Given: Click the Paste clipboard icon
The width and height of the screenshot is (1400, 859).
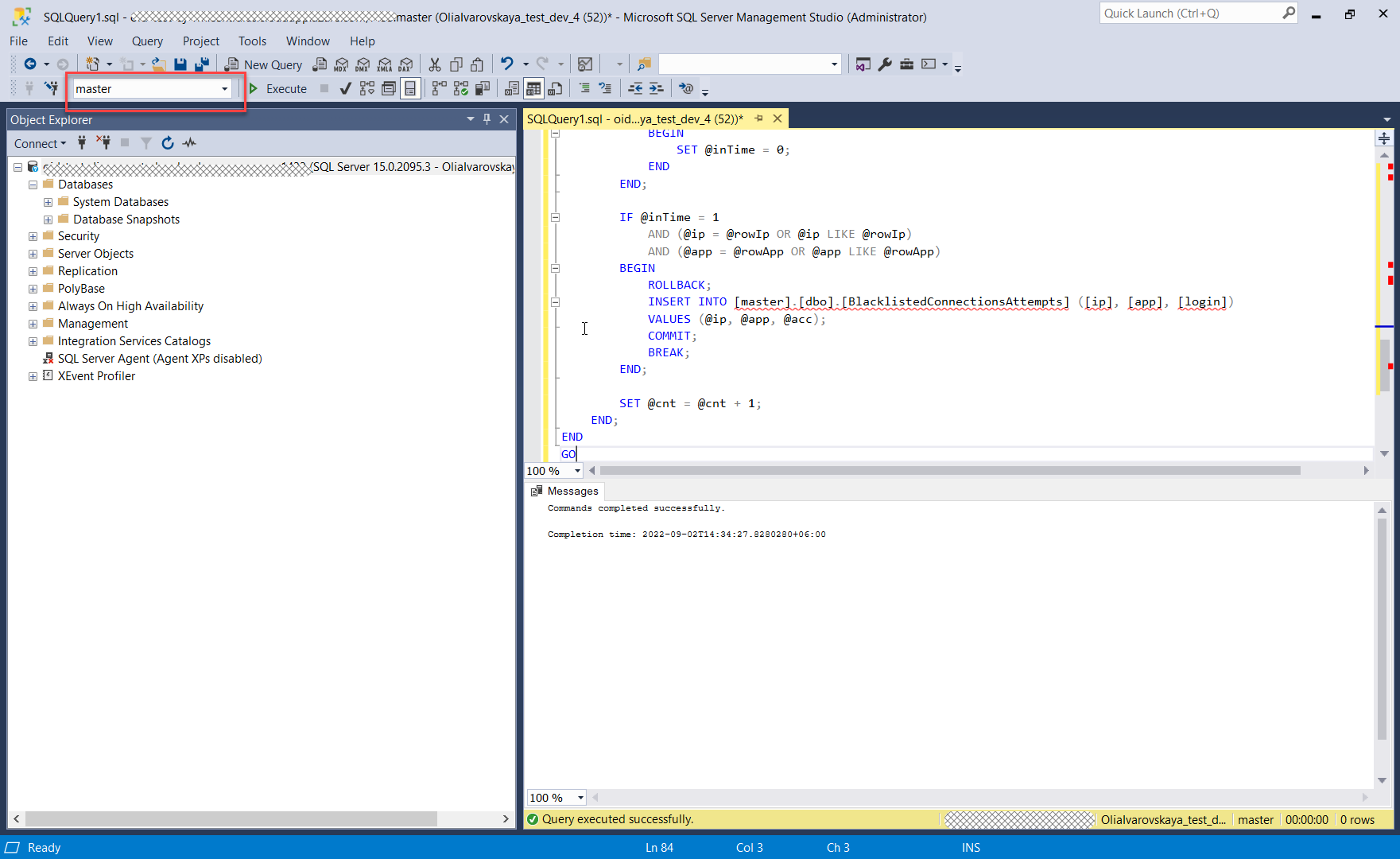Looking at the screenshot, I should 477,64.
